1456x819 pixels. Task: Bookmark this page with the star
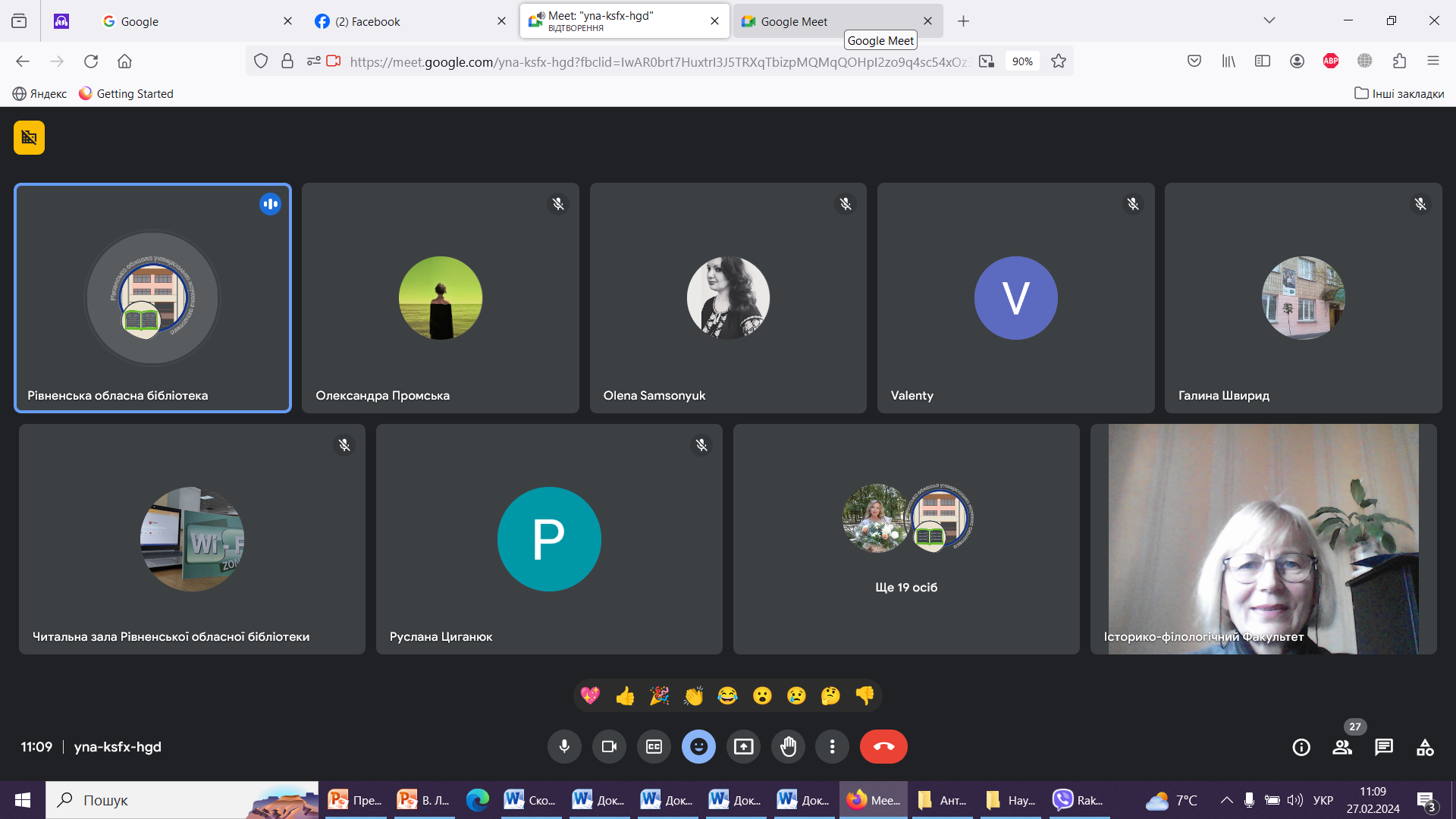1059,61
